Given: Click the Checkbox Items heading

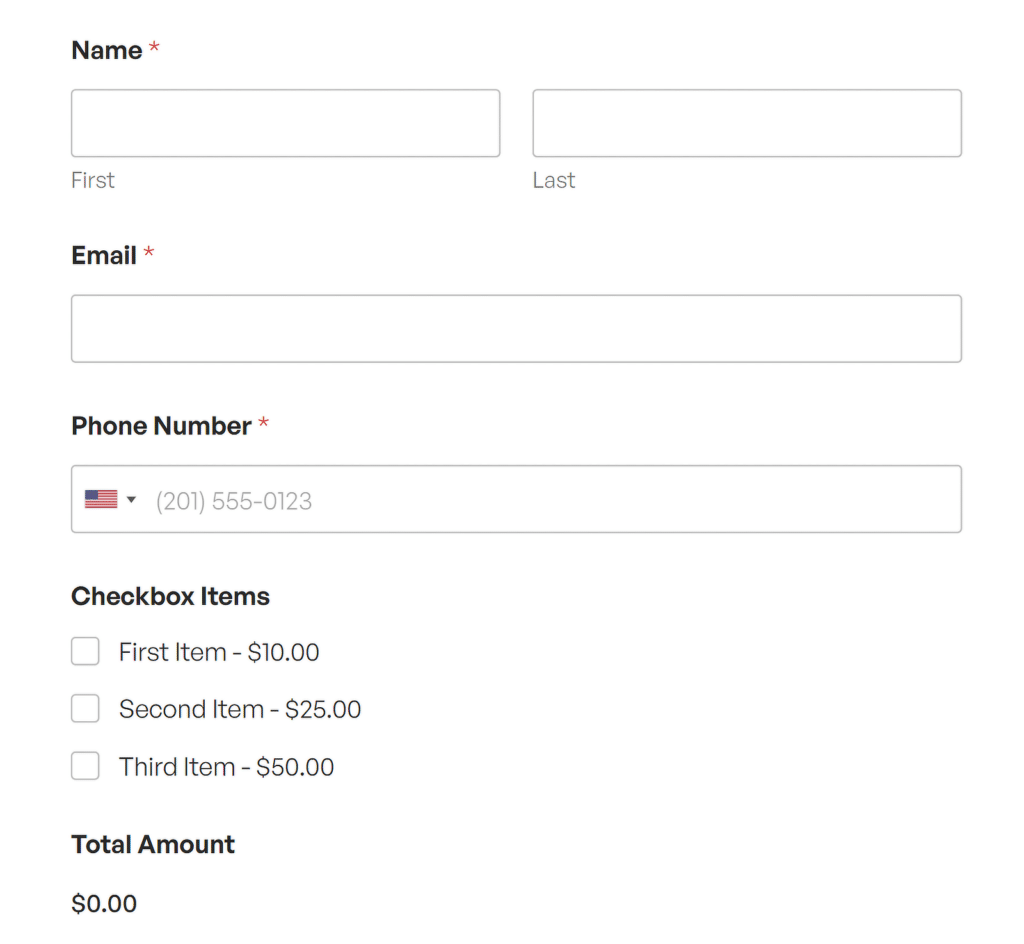Looking at the screenshot, I should 170,596.
